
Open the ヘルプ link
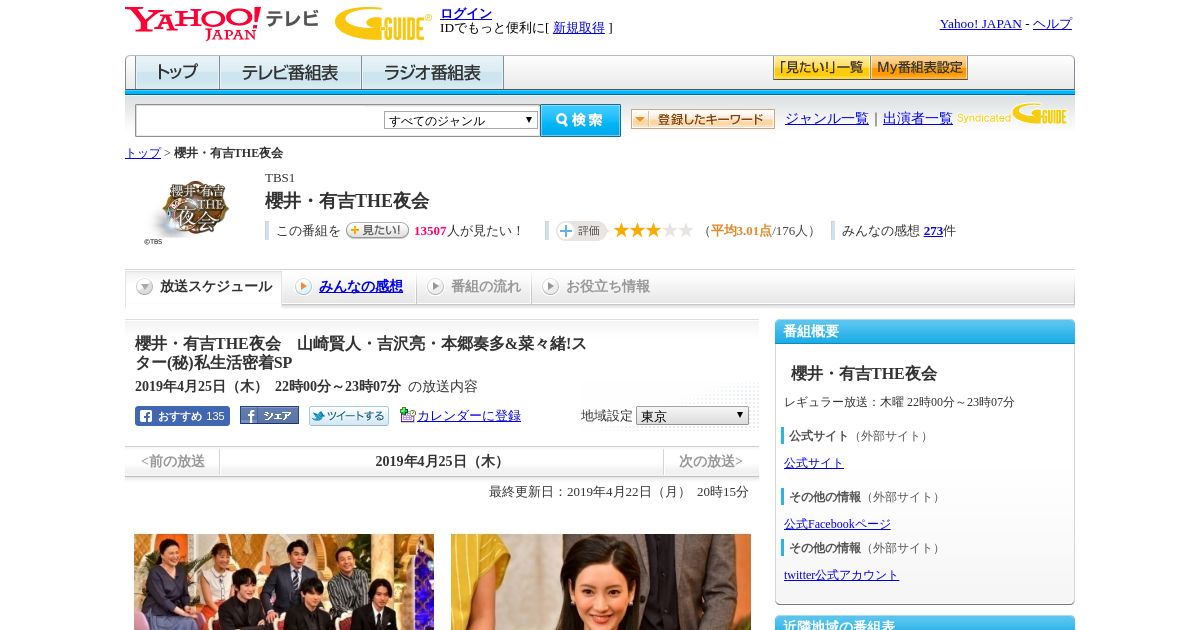click(1052, 24)
